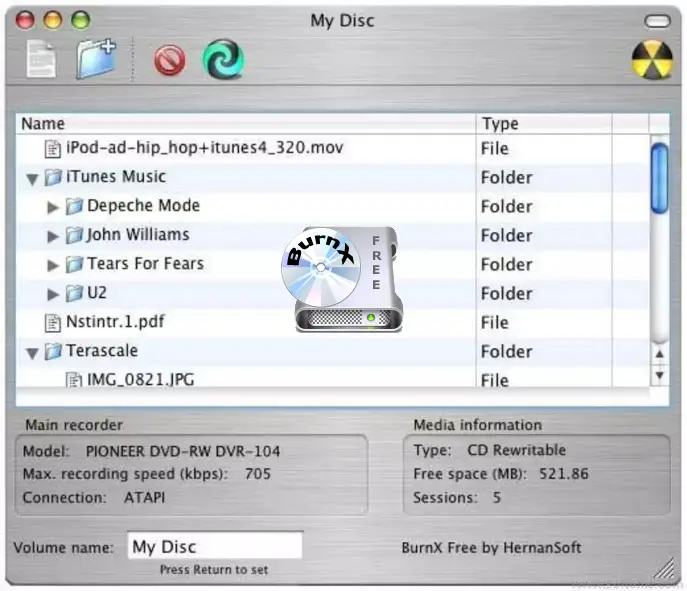Viewport: 687px width, 591px height.
Task: Click the U2 folder icon
Action: (74, 293)
